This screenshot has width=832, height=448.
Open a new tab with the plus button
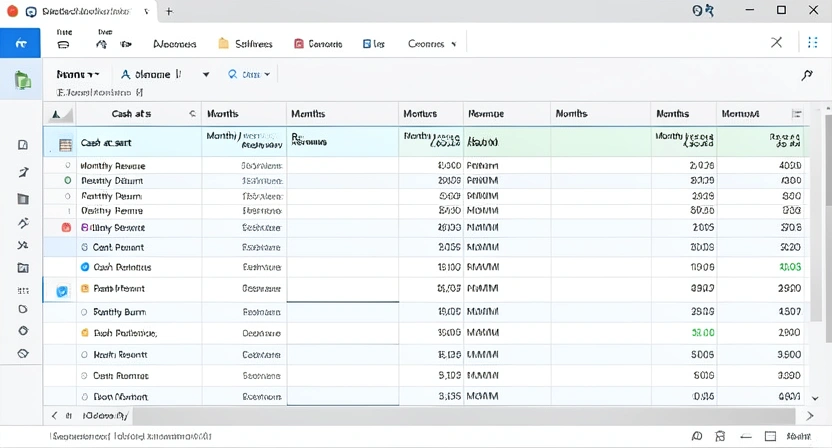[169, 11]
